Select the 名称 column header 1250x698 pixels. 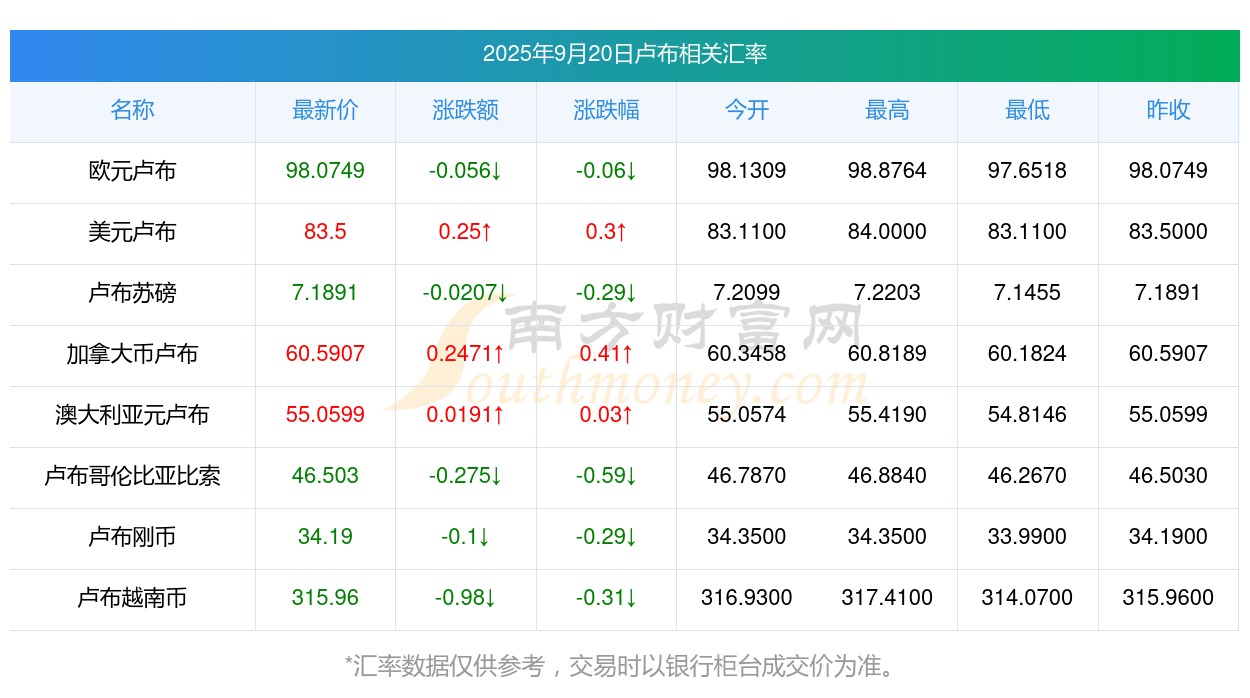click(132, 110)
